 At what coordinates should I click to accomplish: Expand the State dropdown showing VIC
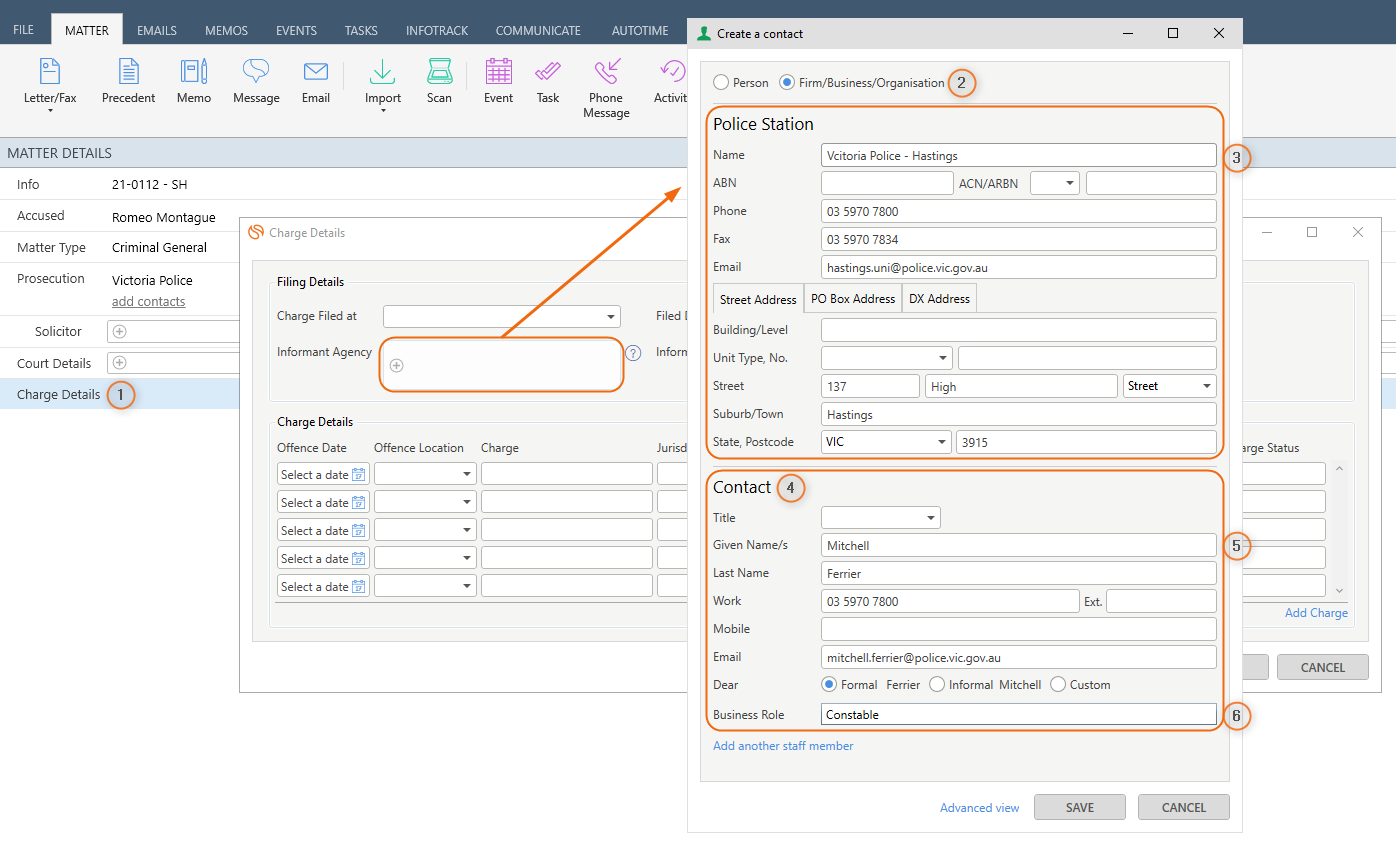(941, 442)
